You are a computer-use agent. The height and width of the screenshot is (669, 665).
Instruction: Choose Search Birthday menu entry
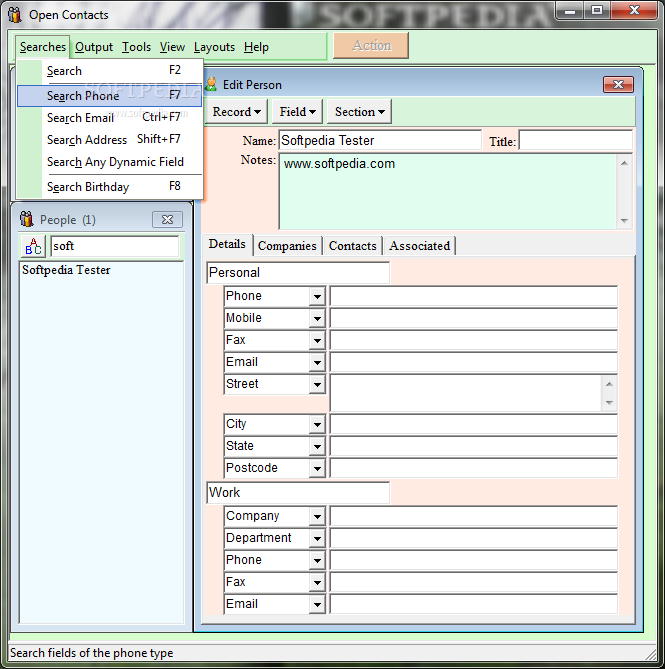(x=110, y=187)
